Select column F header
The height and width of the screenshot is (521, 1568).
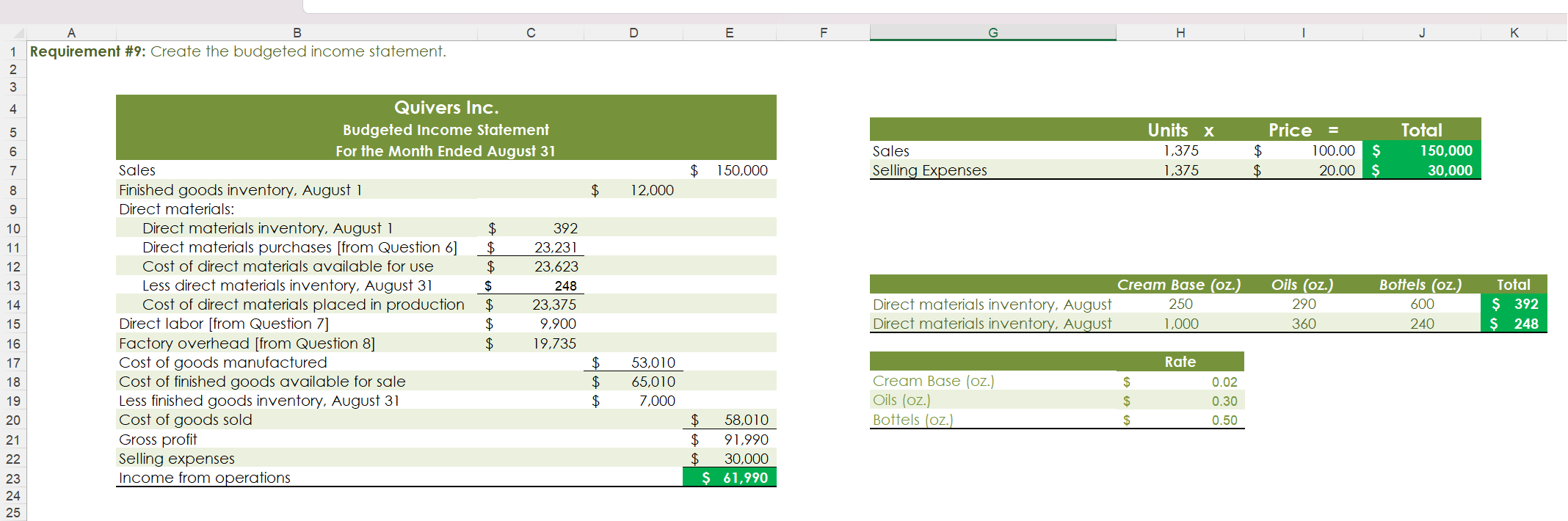[823, 32]
